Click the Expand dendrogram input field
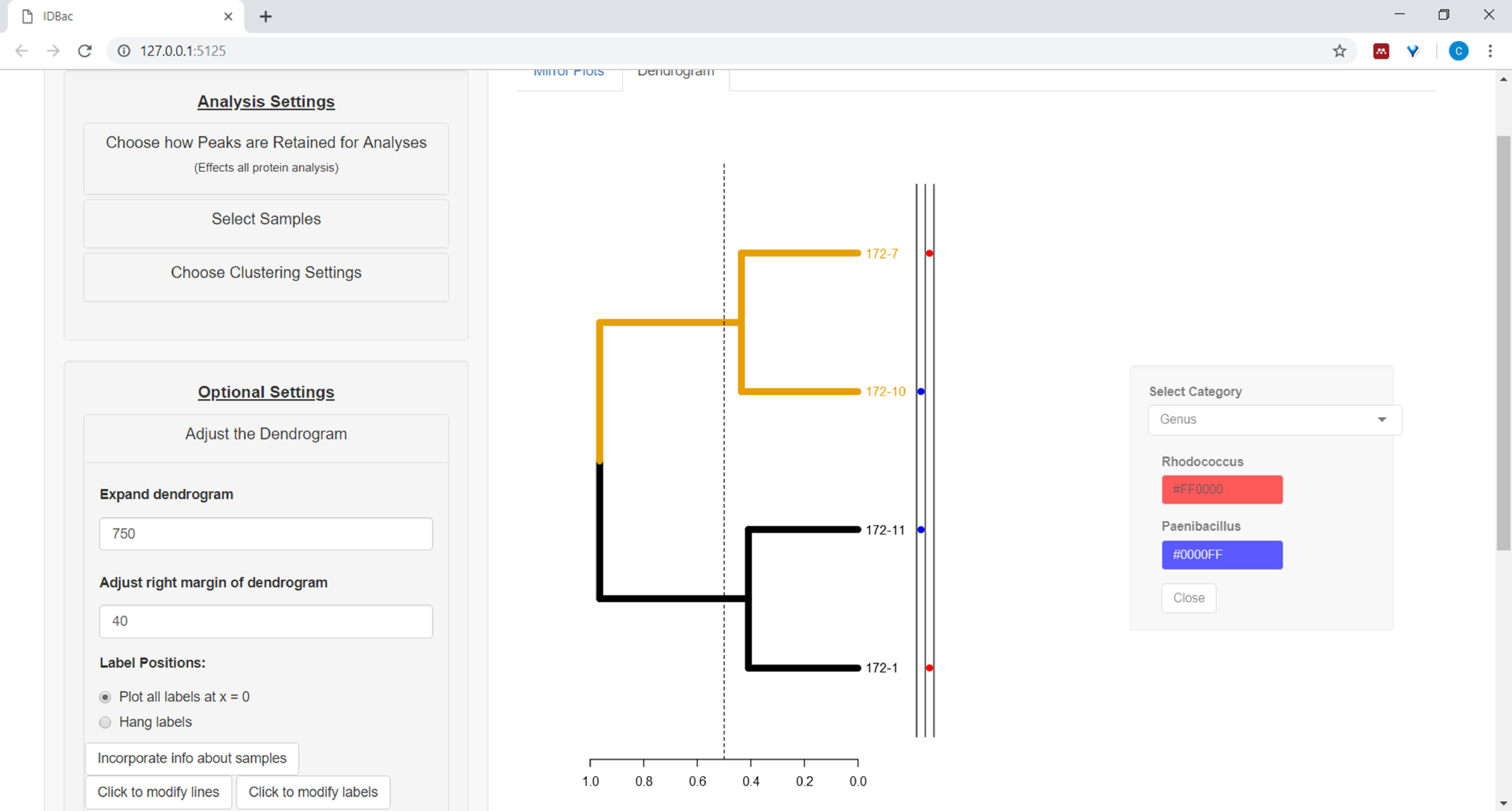The image size is (1512, 811). click(266, 533)
